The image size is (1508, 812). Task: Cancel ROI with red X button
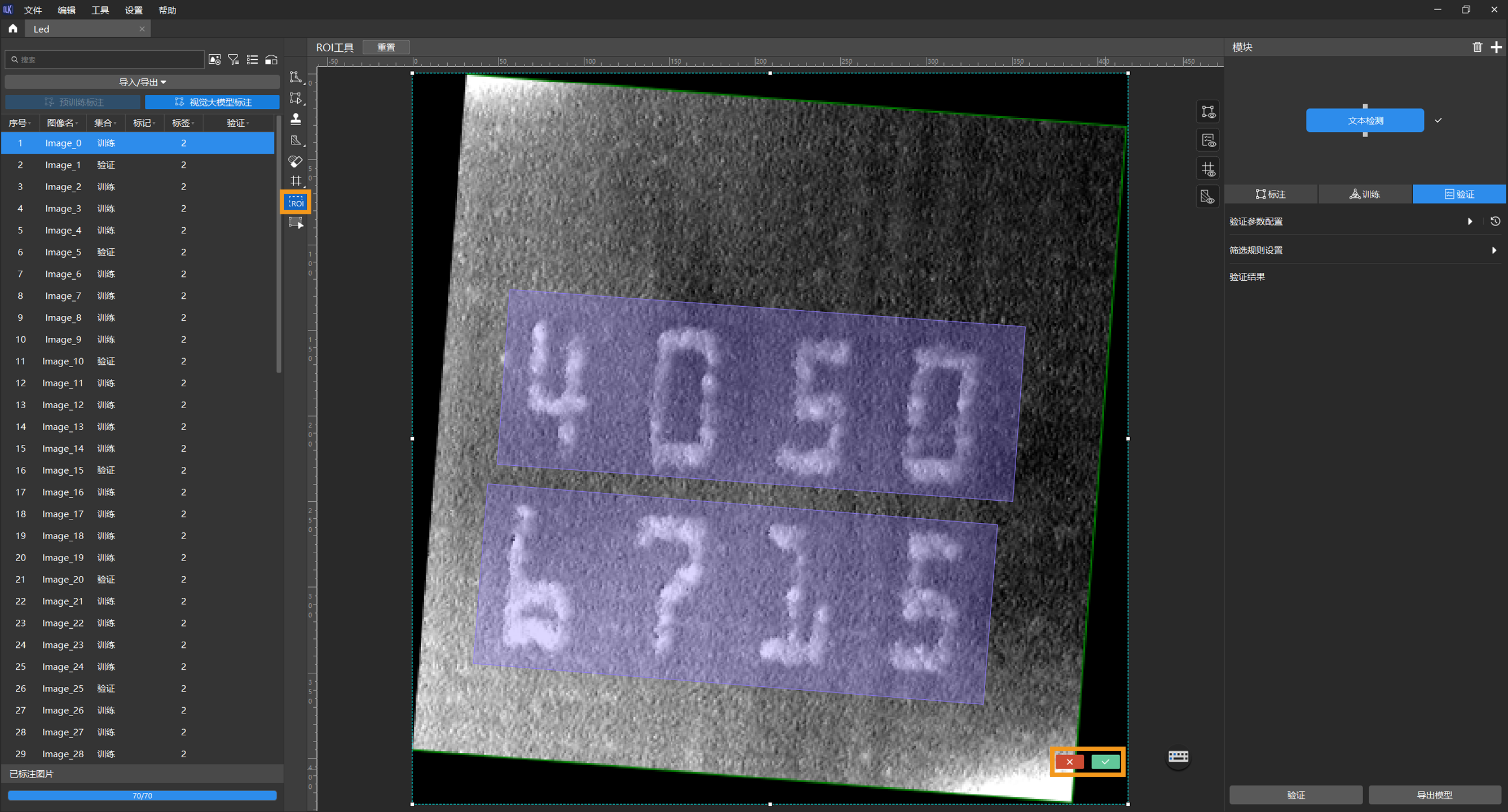click(1070, 762)
